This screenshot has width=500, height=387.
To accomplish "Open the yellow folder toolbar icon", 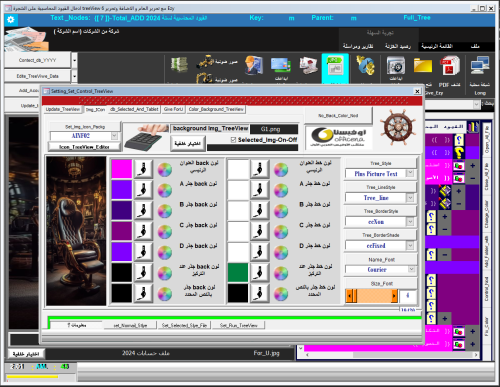I will tap(423, 65).
